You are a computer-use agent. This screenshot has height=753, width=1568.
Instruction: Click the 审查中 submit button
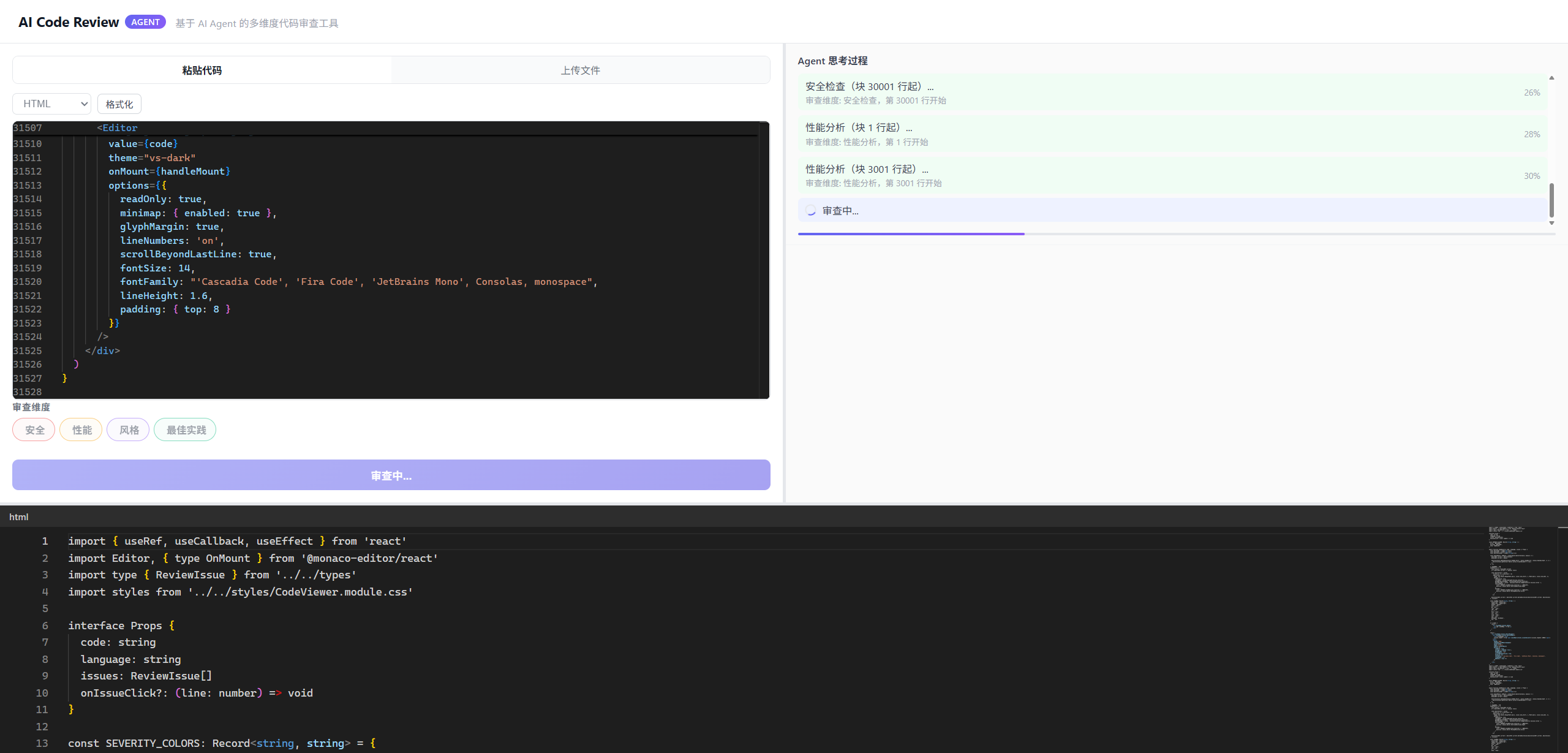point(391,475)
